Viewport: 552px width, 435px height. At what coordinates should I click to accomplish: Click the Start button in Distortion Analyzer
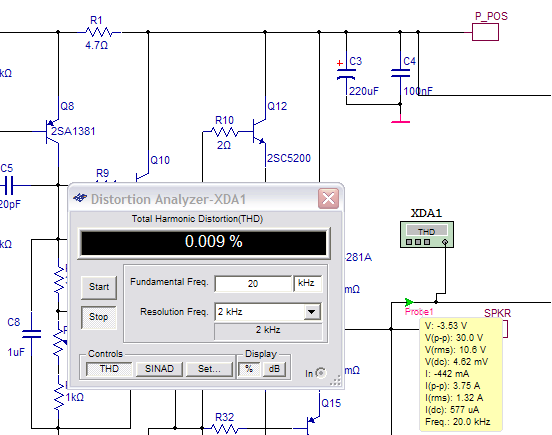pyautogui.click(x=99, y=287)
